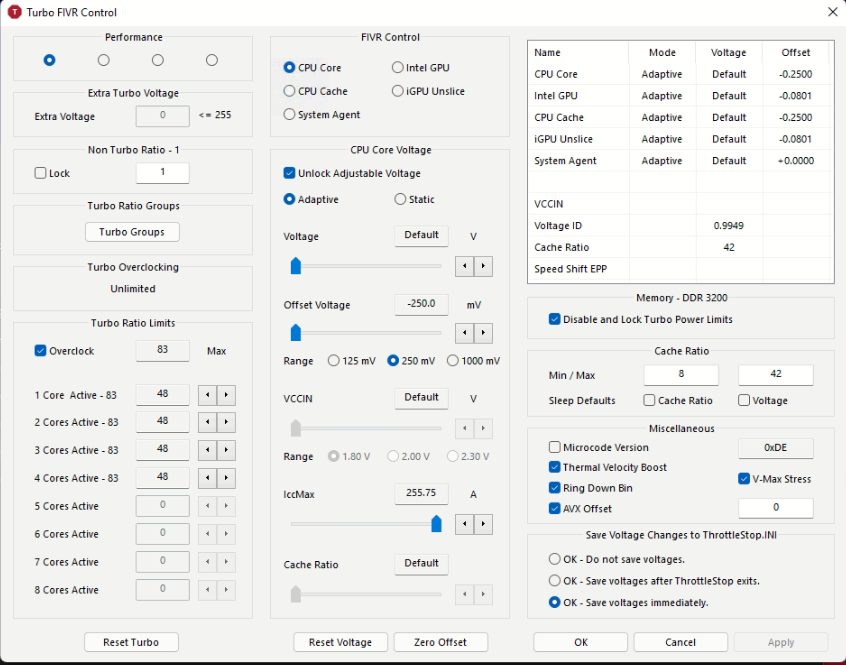Screen dimensions: 846x665
Task: Click Non Turbo Ratio input field
Action: click(x=162, y=173)
